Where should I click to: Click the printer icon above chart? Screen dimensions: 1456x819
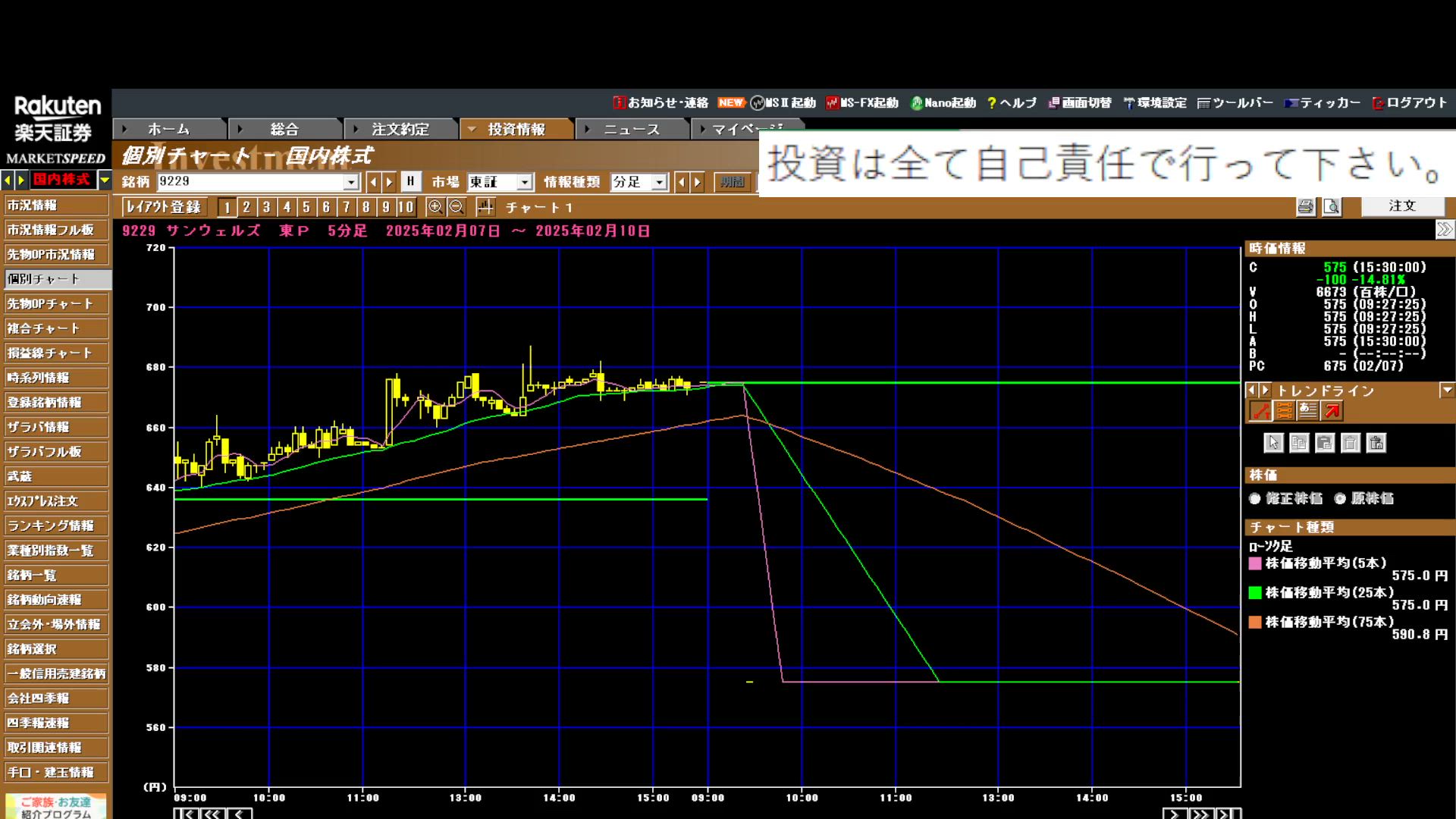click(x=1306, y=206)
